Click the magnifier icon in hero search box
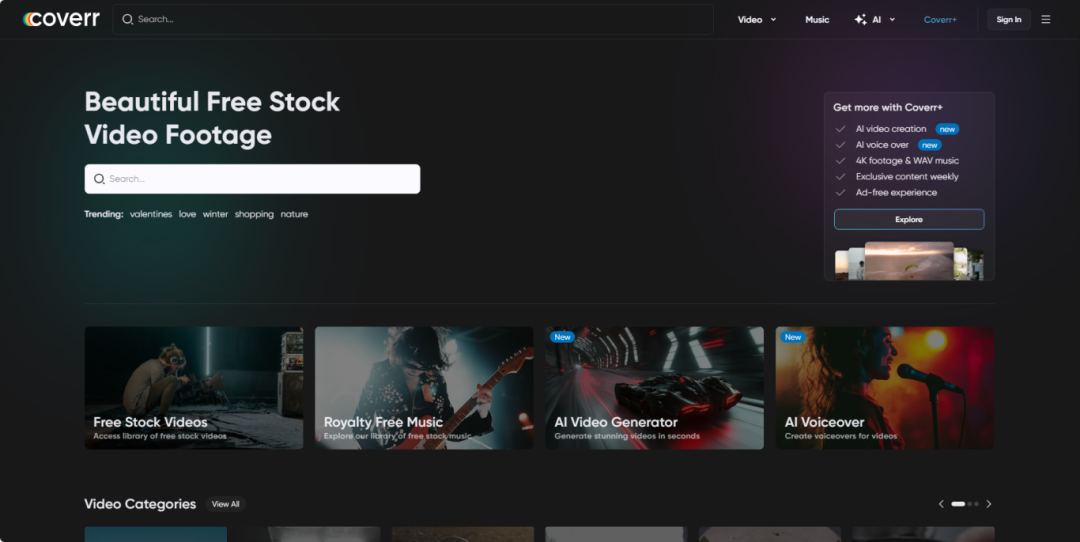1080x542 pixels. pyautogui.click(x=99, y=179)
